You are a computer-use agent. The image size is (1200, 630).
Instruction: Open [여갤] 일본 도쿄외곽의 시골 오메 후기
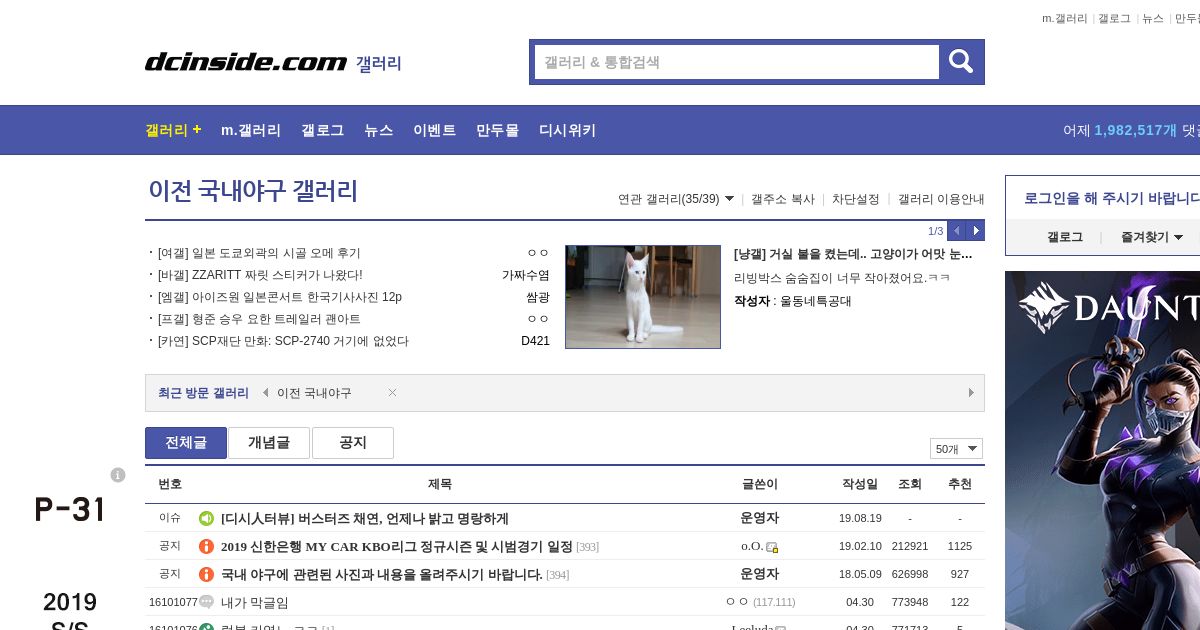(259, 253)
